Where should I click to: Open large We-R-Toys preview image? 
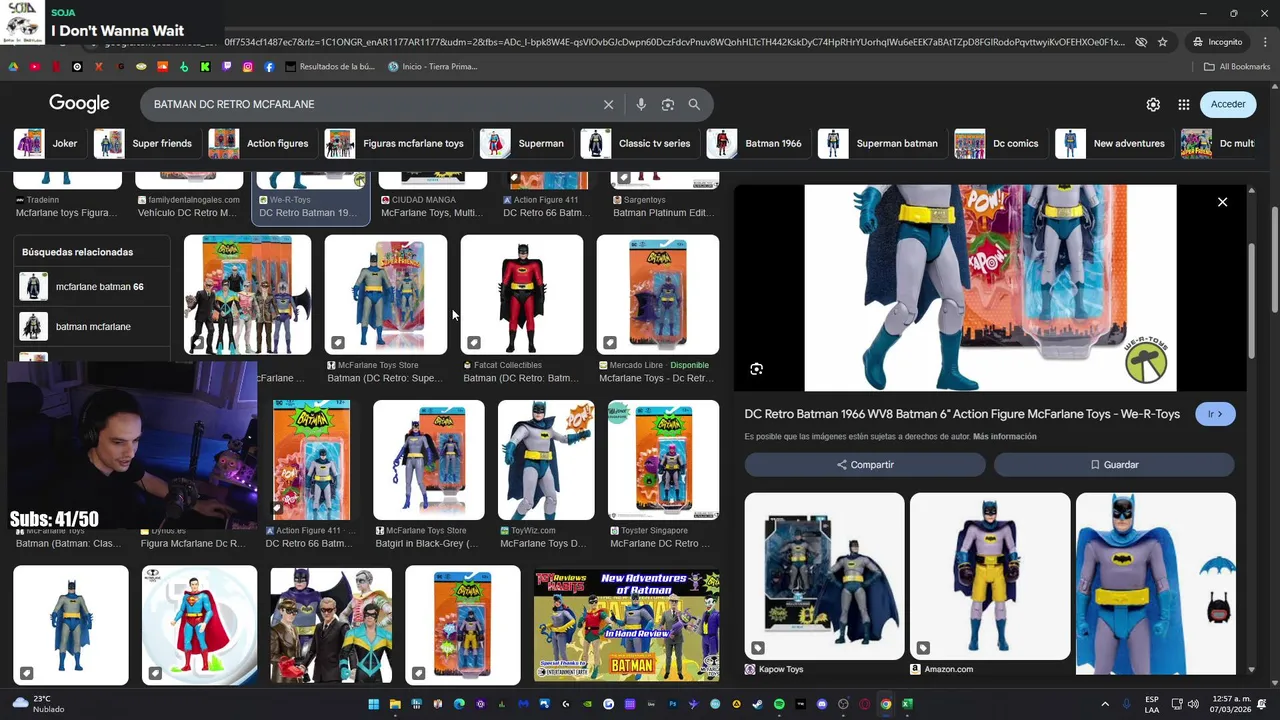(990, 288)
